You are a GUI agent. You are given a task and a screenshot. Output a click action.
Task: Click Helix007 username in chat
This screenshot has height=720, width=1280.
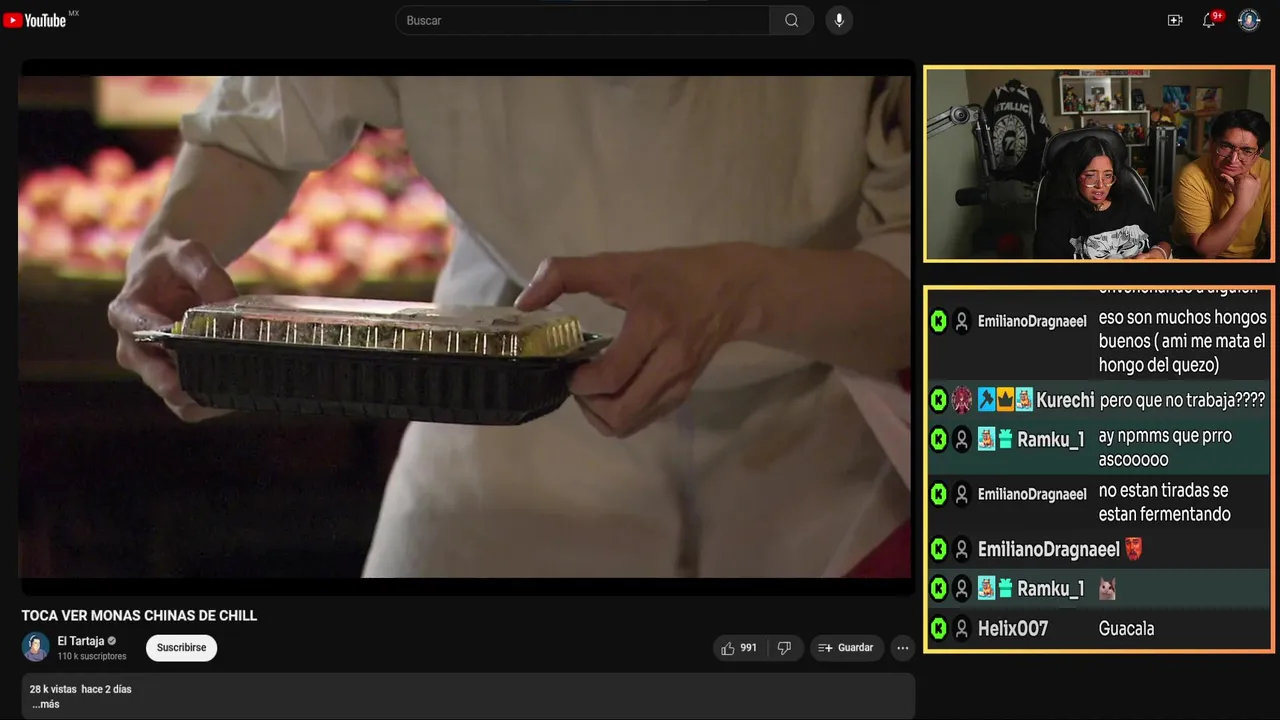1013,628
